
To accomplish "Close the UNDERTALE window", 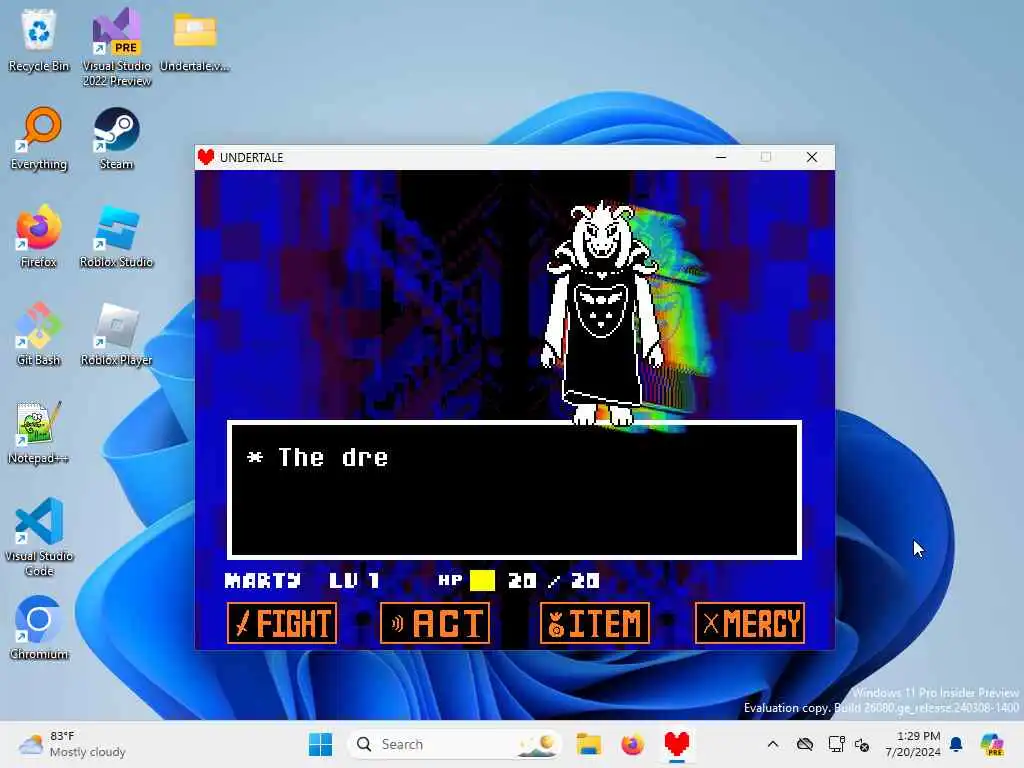I will point(812,157).
